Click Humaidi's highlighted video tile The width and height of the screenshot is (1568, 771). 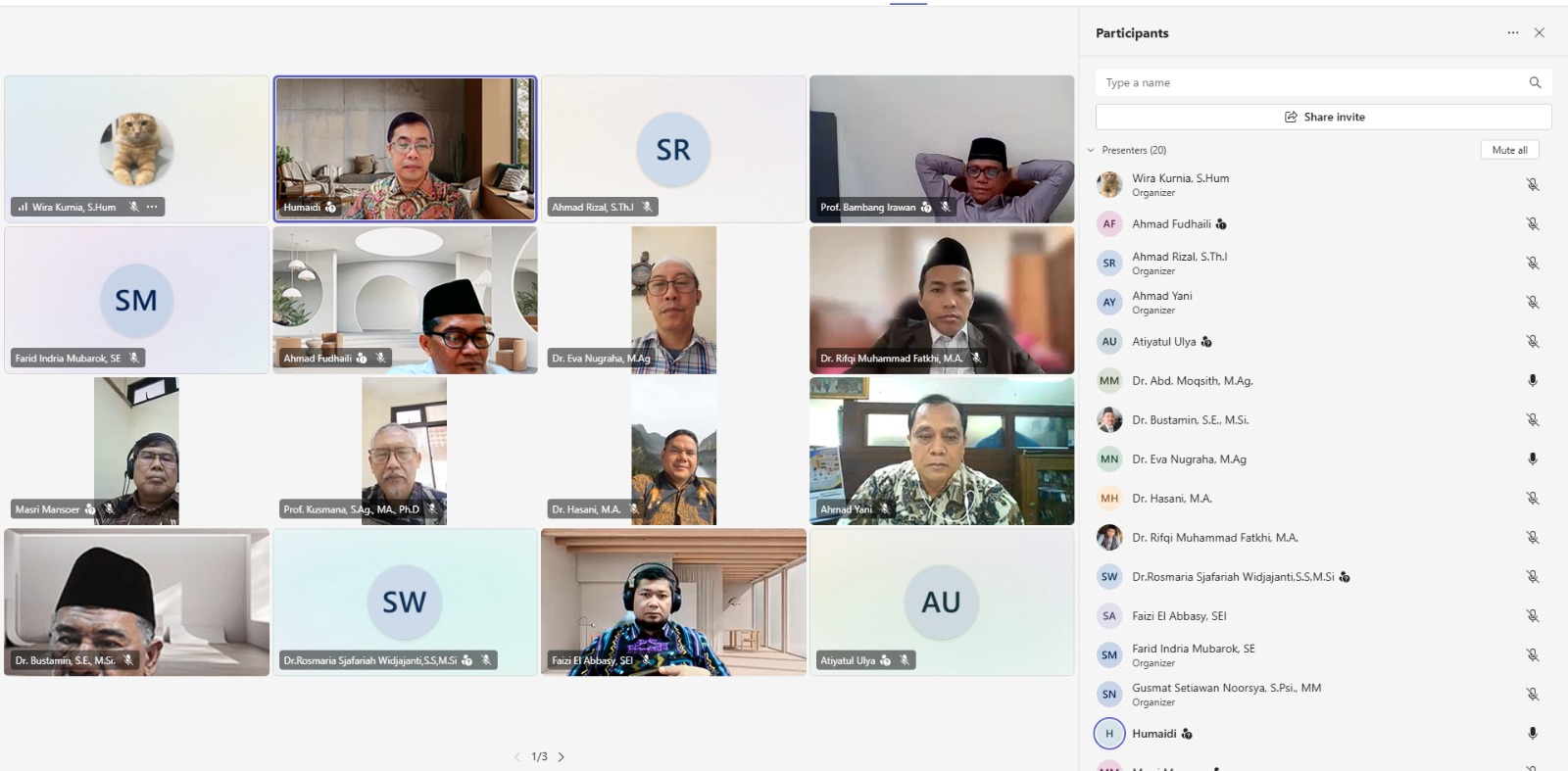[x=405, y=149]
